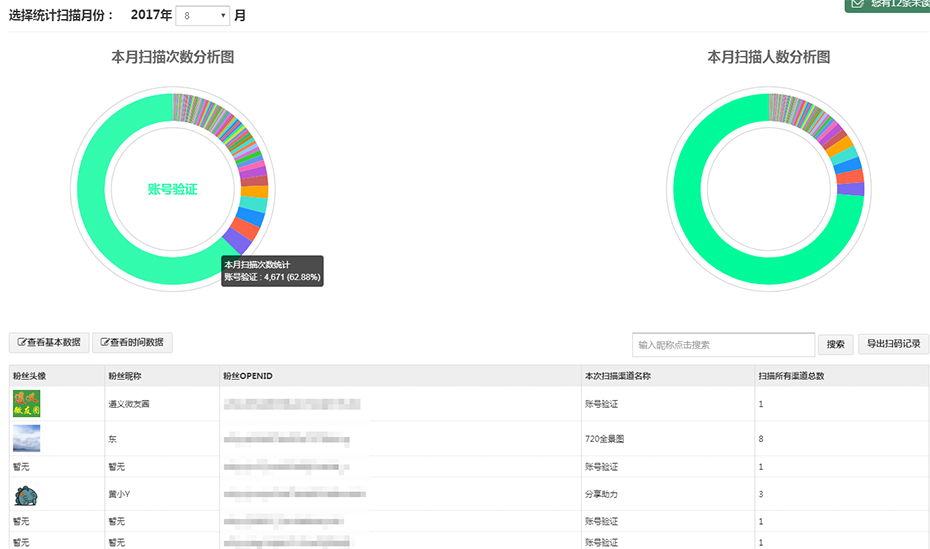Click the sky photo avatar of 东
Viewport: 930px width, 549px height.
[x=27, y=438]
